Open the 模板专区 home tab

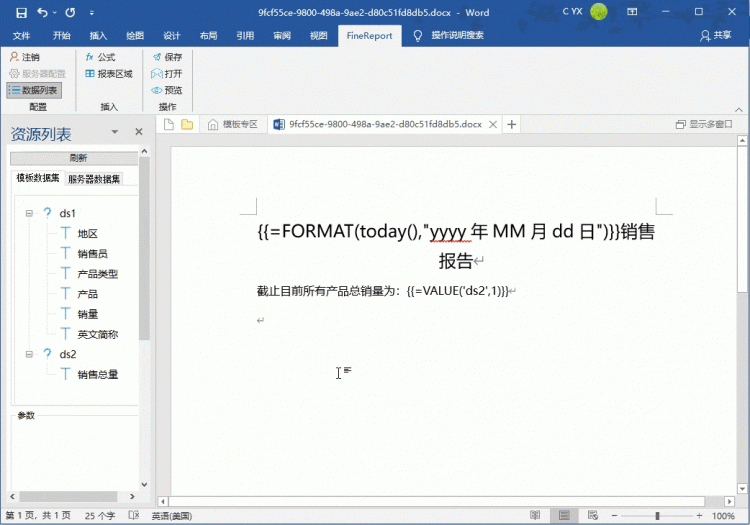233,124
